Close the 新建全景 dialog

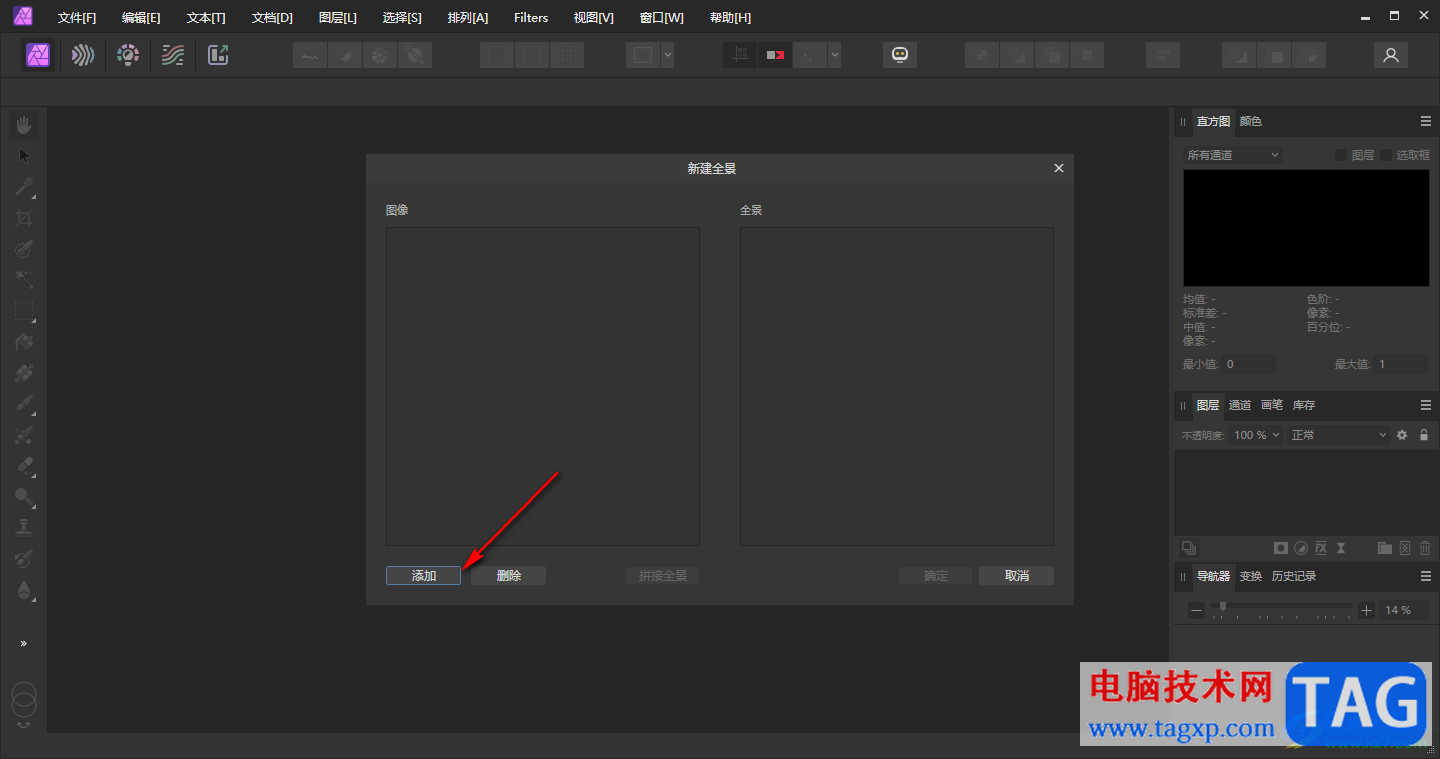pyautogui.click(x=1059, y=168)
